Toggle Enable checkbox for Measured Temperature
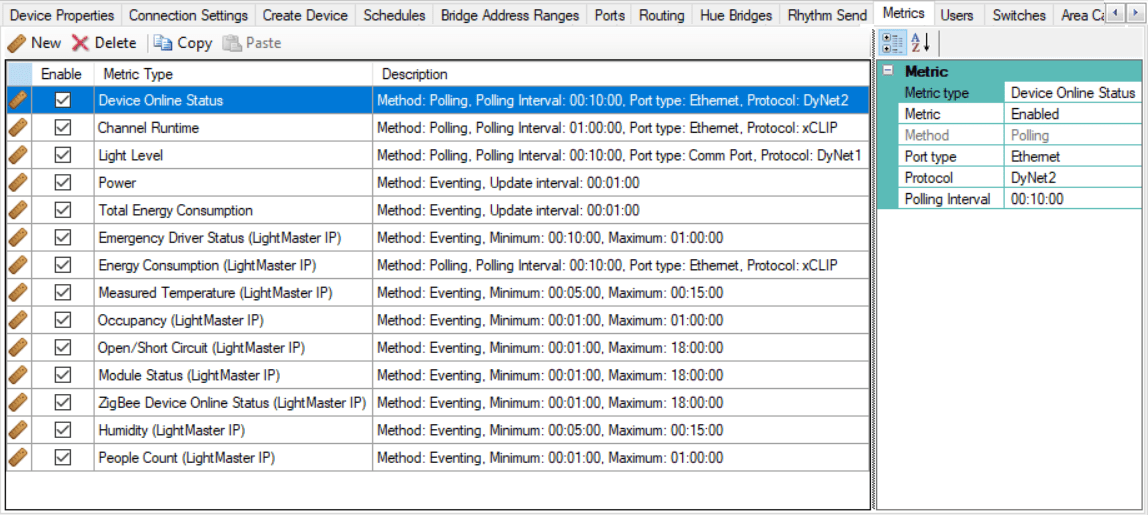This screenshot has height=515, width=1148. click(63, 293)
